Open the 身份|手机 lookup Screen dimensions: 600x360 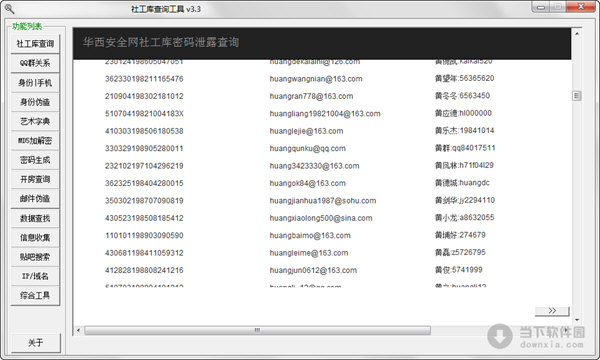click(x=35, y=83)
